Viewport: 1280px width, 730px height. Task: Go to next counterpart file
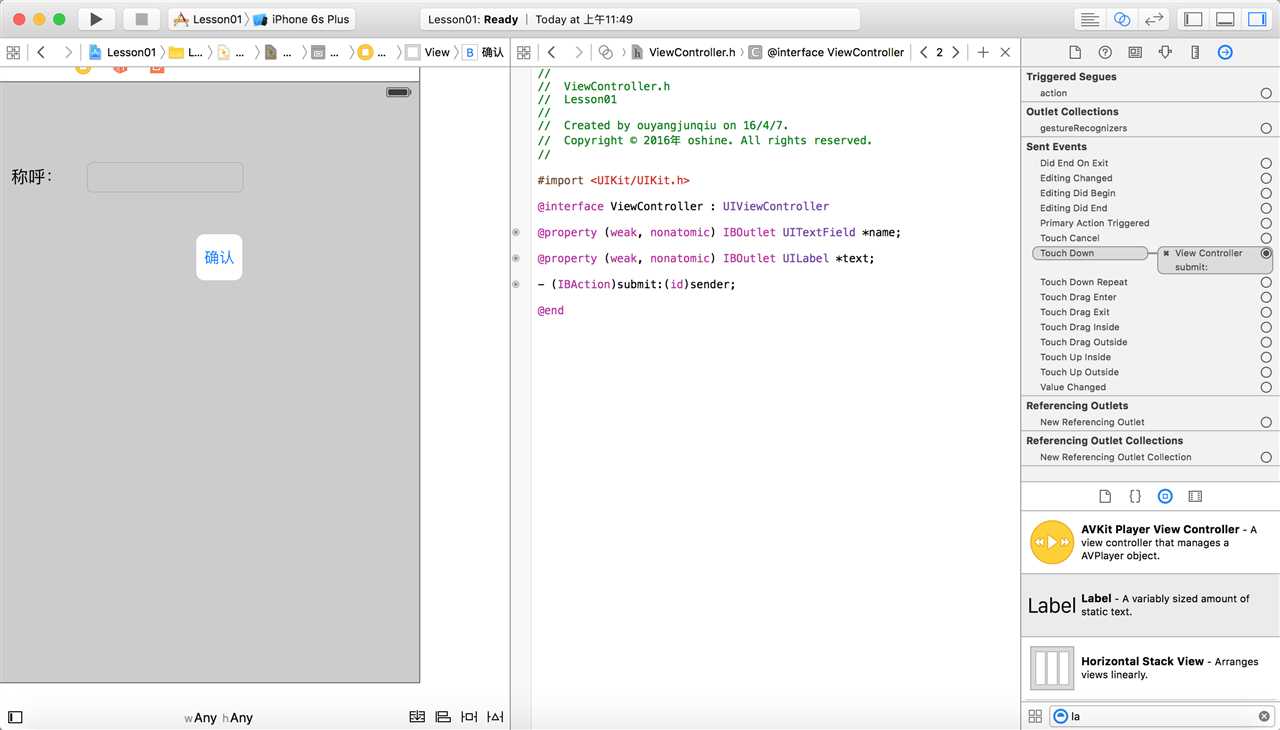pyautogui.click(x=956, y=52)
